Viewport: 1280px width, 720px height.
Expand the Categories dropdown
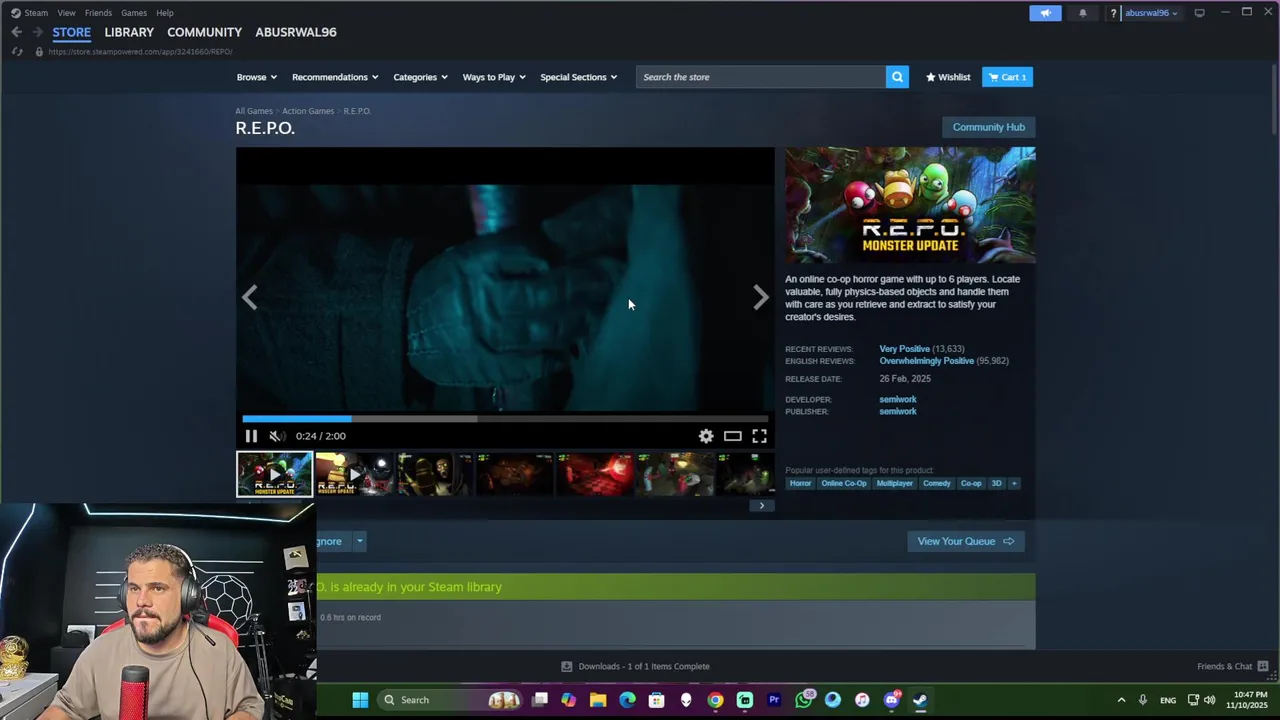click(420, 77)
